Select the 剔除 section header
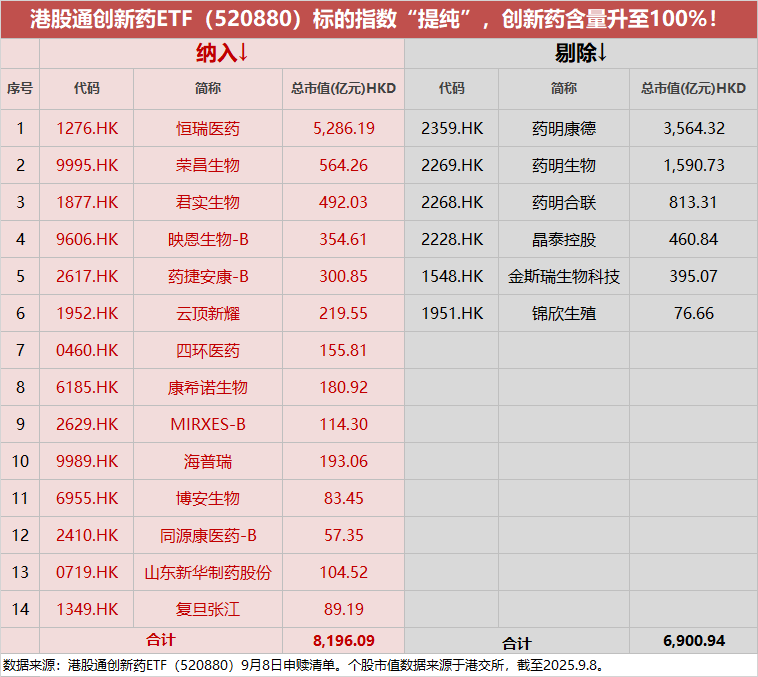This screenshot has width=758, height=677. pyautogui.click(x=581, y=53)
